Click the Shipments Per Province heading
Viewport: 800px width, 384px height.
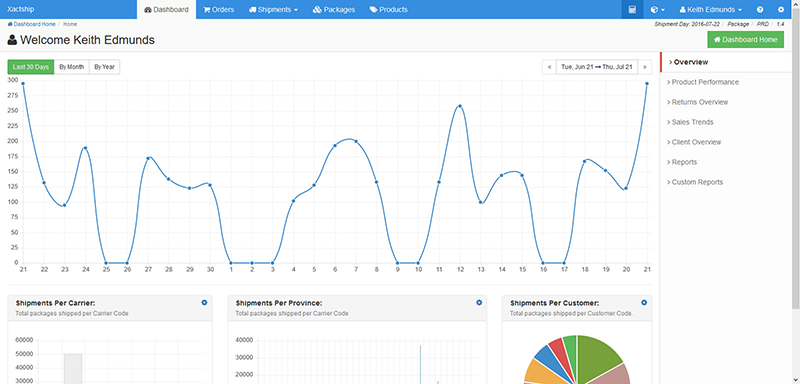point(279,303)
